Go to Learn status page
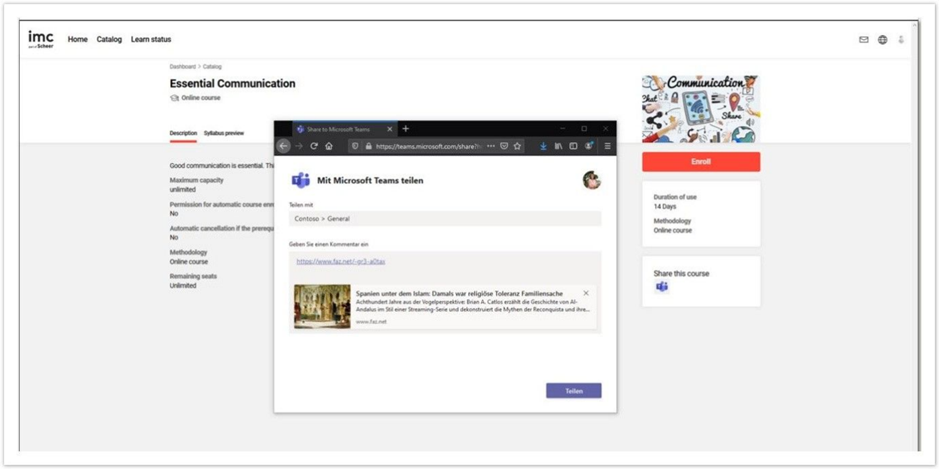939x469 pixels. tap(151, 40)
